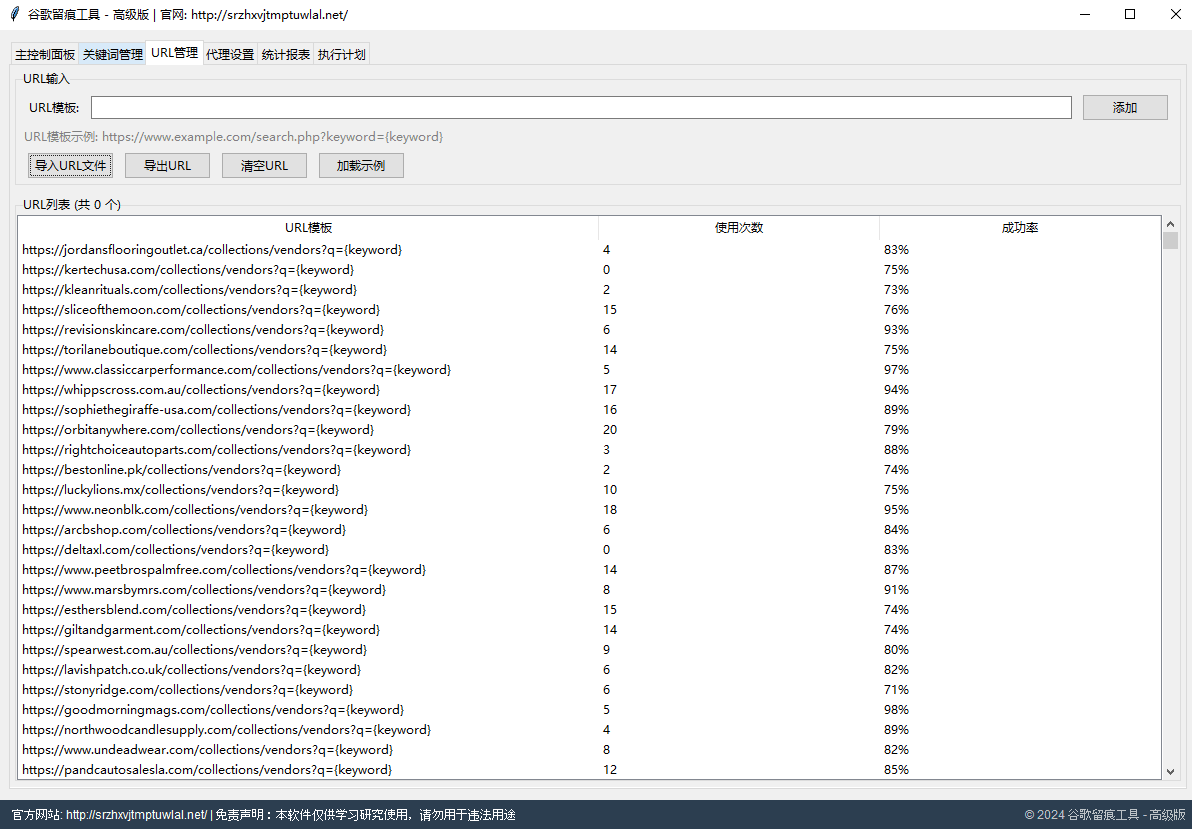The height and width of the screenshot is (829, 1192).
Task: Open the 执行计划 tab
Action: click(342, 55)
